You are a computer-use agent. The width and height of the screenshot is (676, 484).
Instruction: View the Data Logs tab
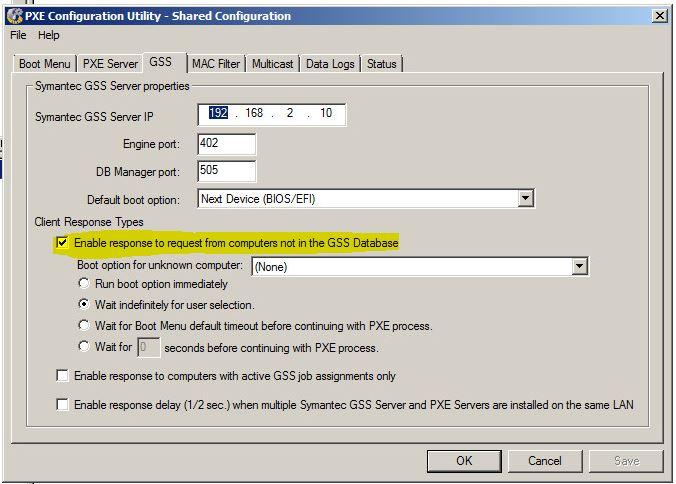330,64
